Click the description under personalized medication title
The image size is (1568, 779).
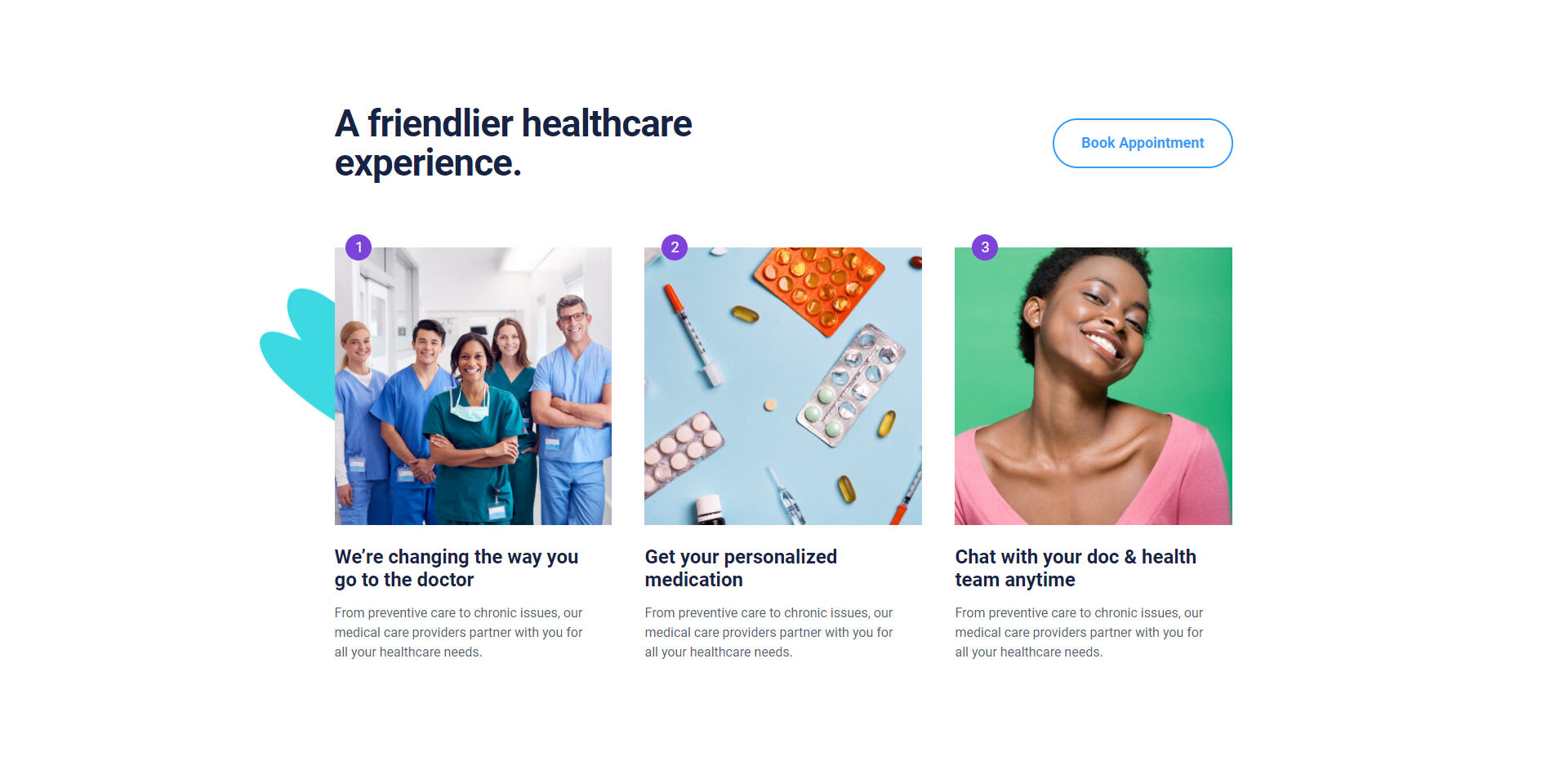pos(768,632)
